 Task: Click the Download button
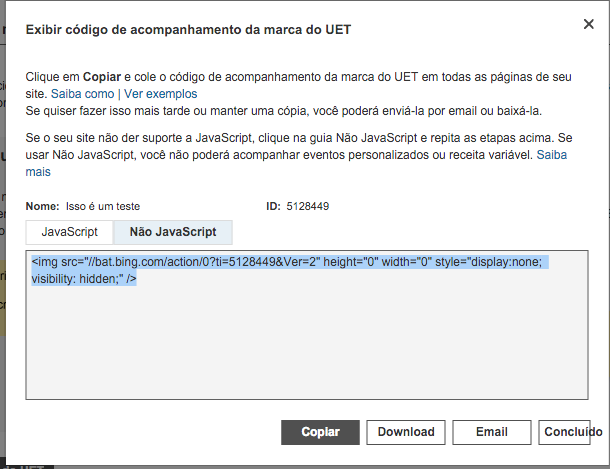(x=406, y=432)
